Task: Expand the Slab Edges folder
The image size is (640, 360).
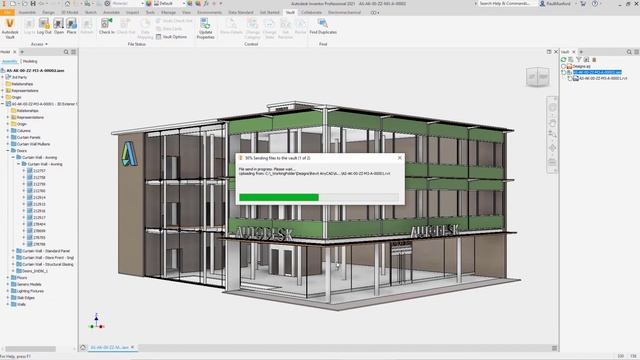Action: (x=8, y=298)
